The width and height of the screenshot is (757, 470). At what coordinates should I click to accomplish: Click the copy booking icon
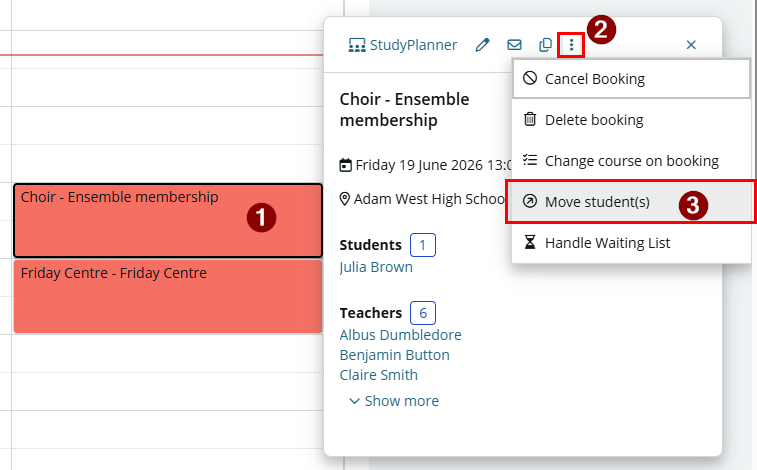[x=545, y=45]
